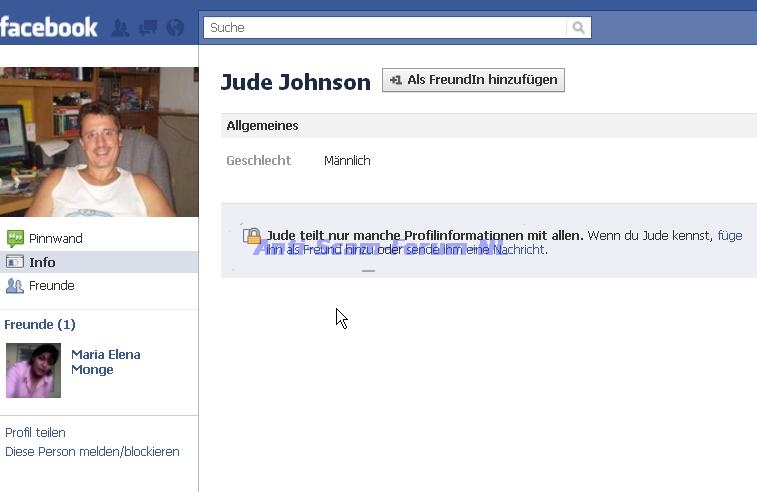Viewport: 757px width, 492px height.
Task: Open friend requests icon in top bar
Action: 120,28
